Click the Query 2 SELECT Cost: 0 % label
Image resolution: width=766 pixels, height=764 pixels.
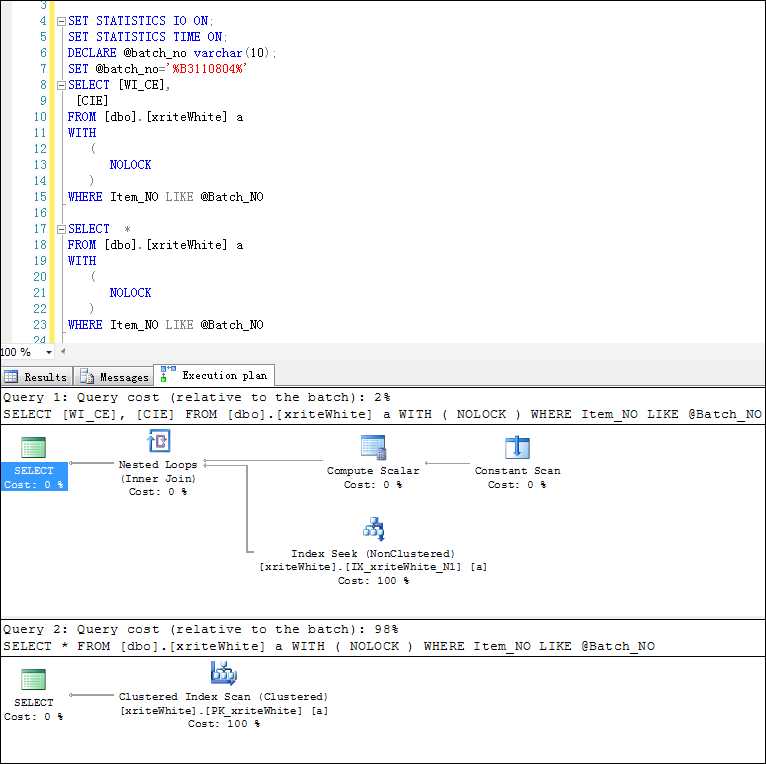click(34, 710)
